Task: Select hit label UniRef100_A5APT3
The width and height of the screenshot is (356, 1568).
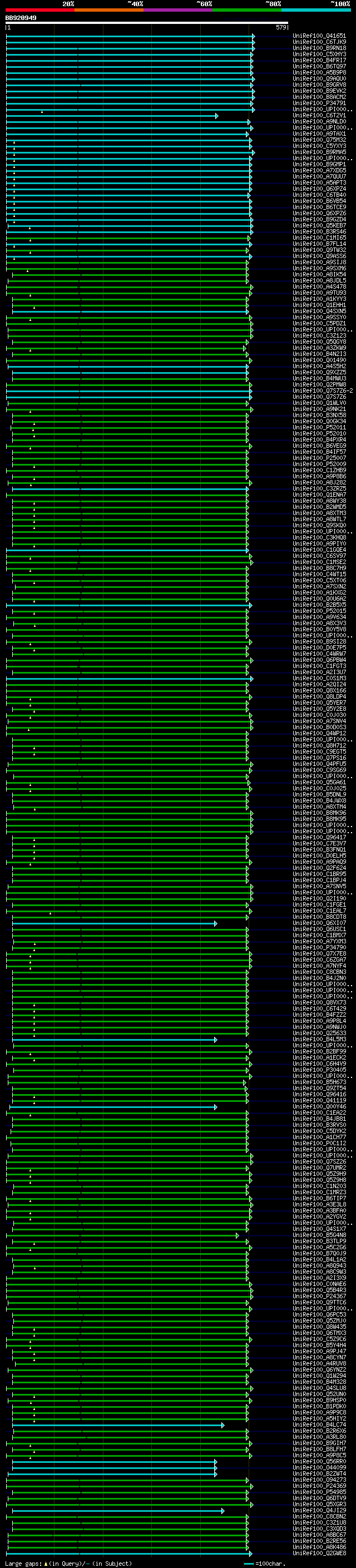Action: click(319, 182)
